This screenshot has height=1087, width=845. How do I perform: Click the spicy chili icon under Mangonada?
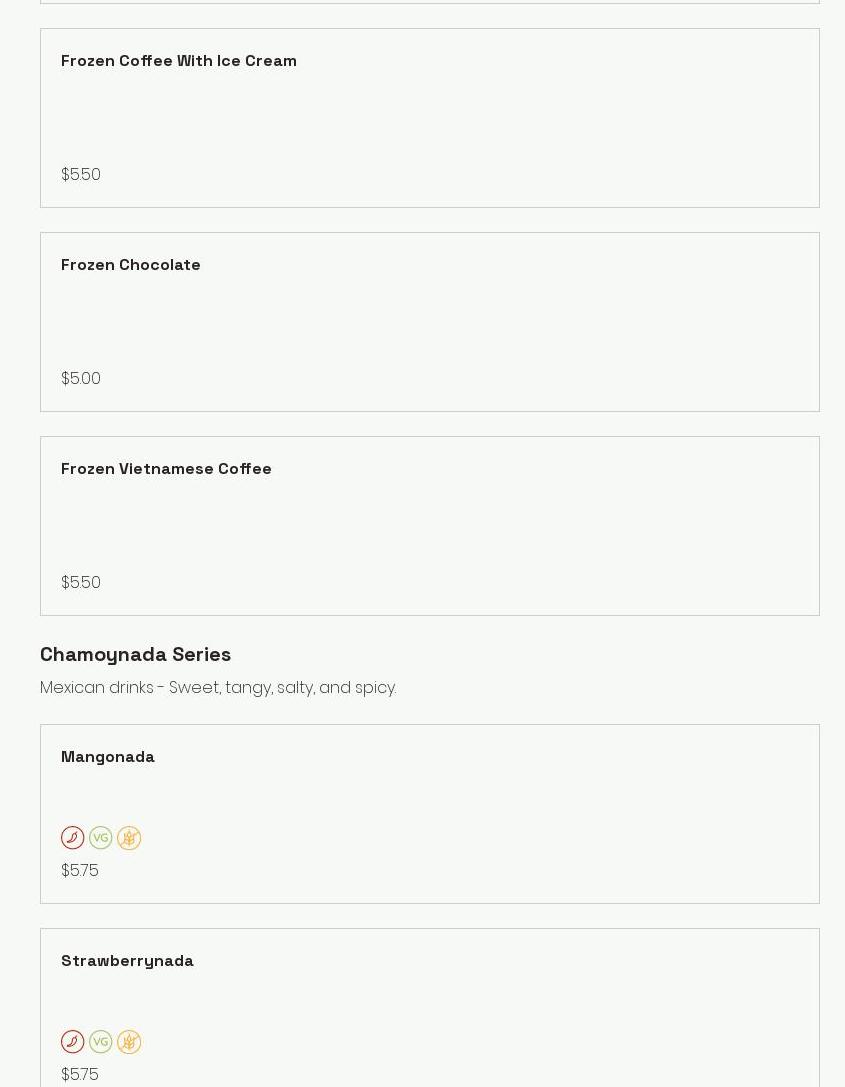pos(73,838)
